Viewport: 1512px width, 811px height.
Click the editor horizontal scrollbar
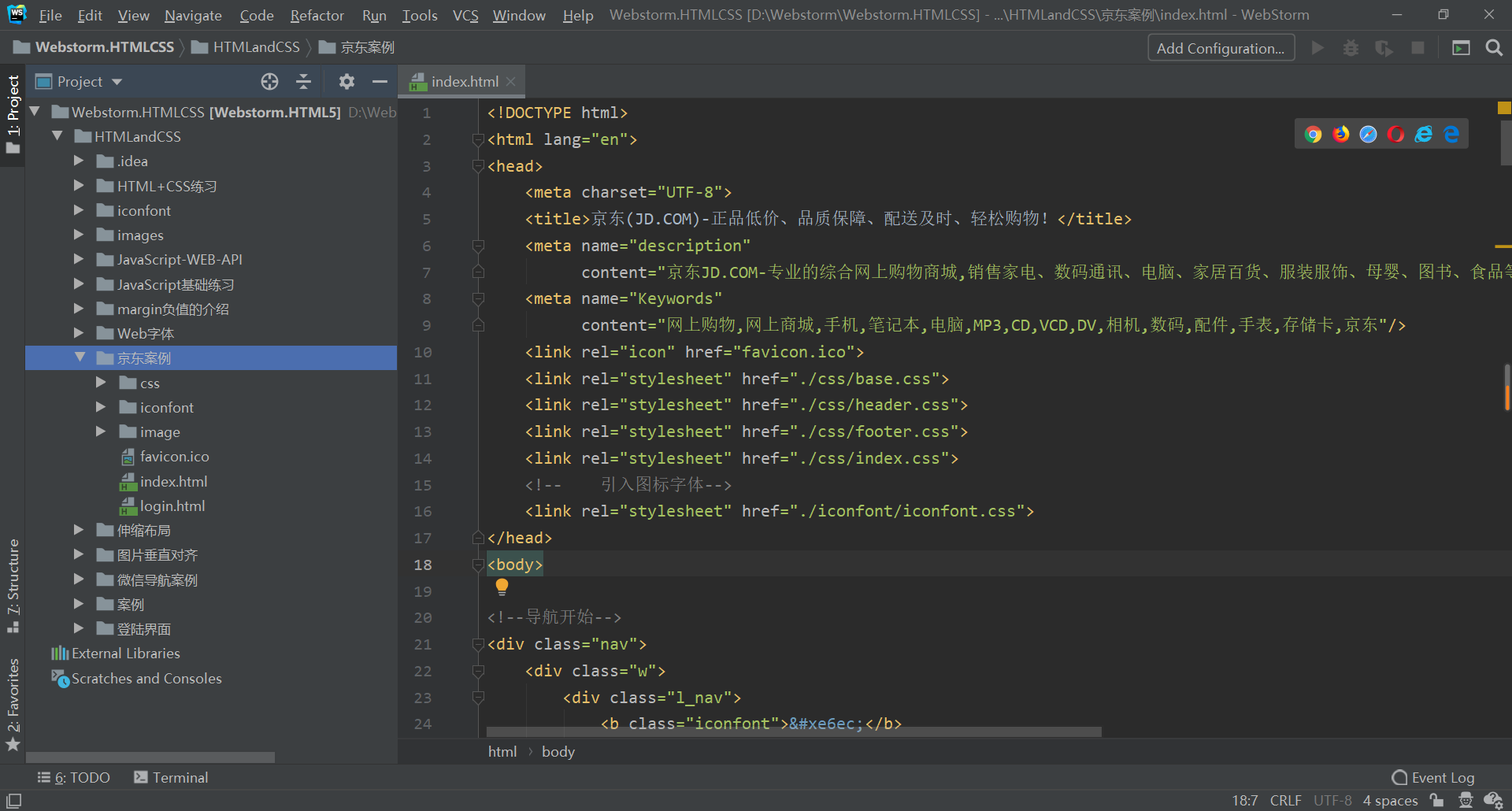[793, 731]
